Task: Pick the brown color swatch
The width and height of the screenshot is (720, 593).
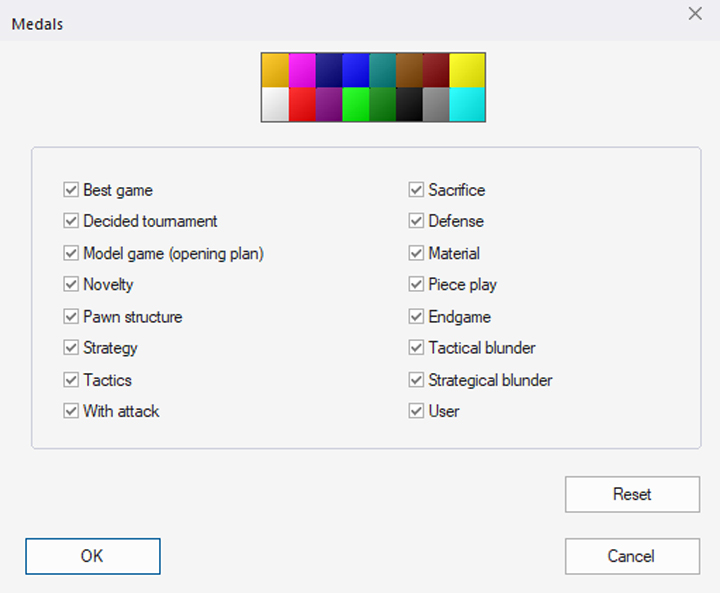Action: pos(409,70)
